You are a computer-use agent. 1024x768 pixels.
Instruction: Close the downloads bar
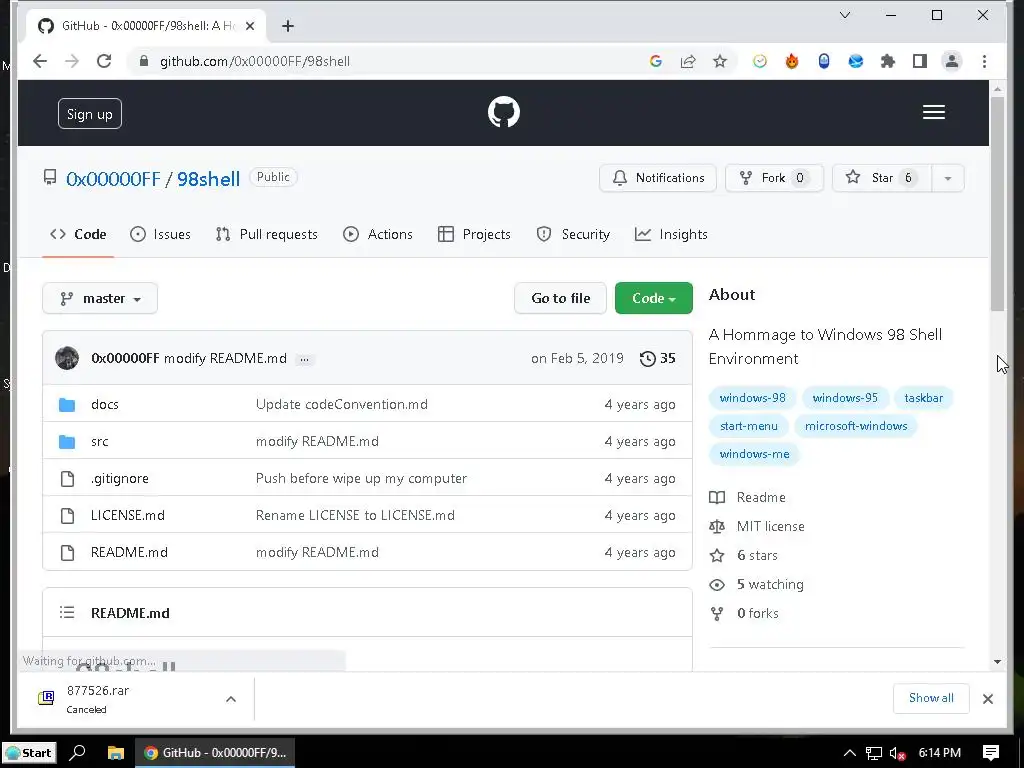[x=987, y=699]
